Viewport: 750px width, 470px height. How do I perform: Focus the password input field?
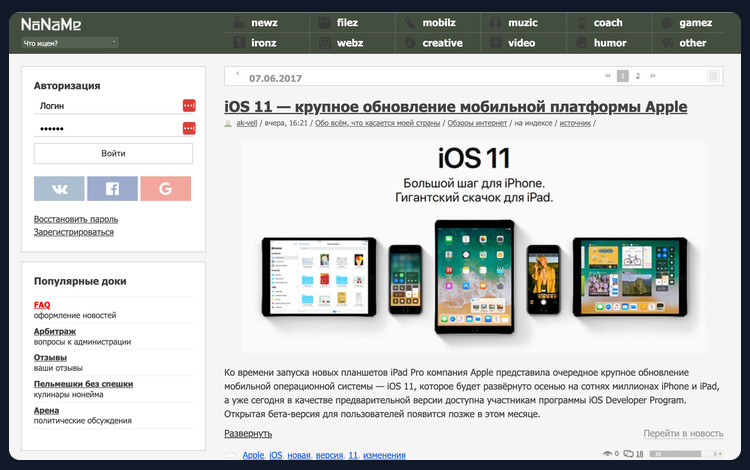[113, 128]
